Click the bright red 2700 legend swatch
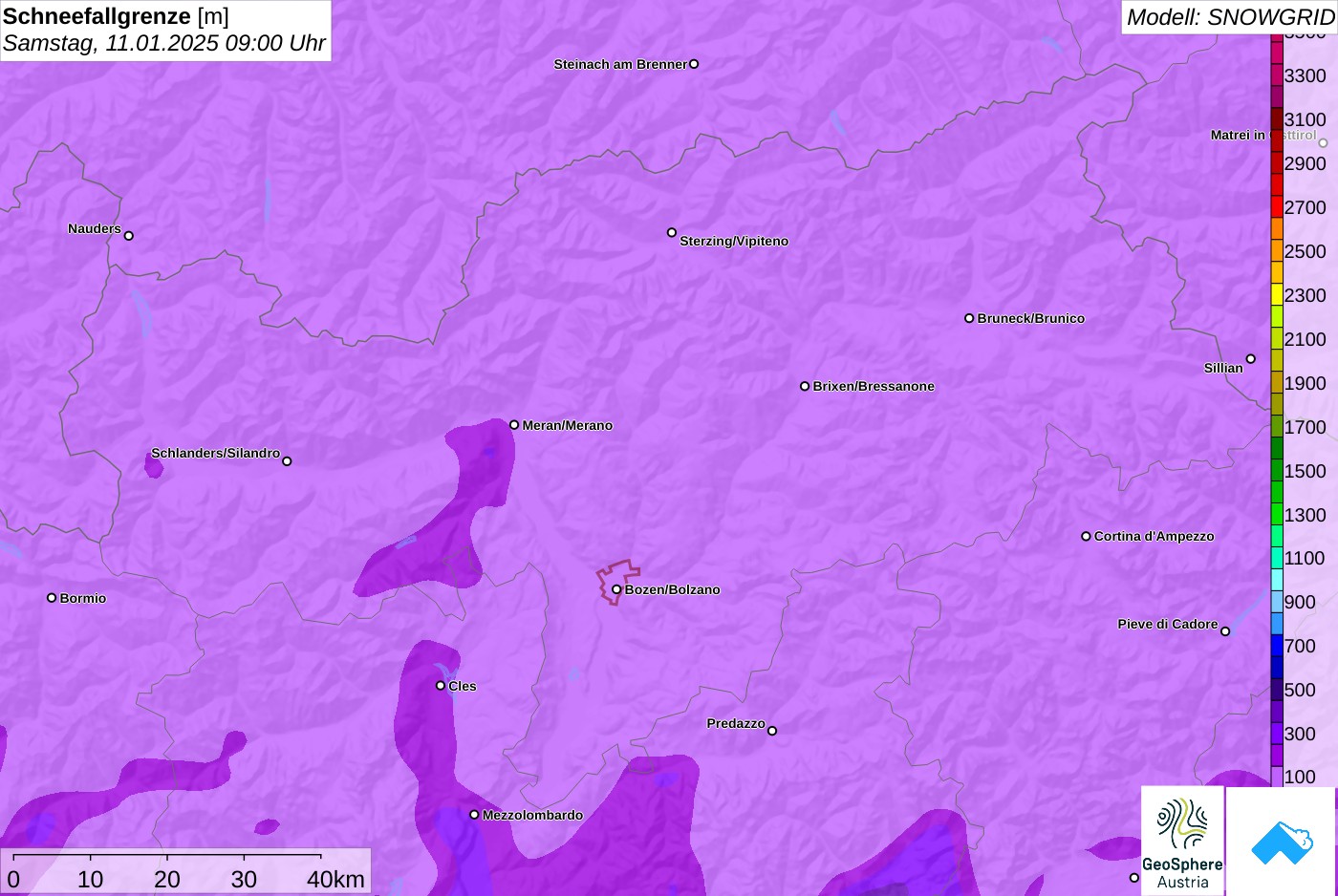Viewport: 1338px width, 896px height. click(1277, 207)
